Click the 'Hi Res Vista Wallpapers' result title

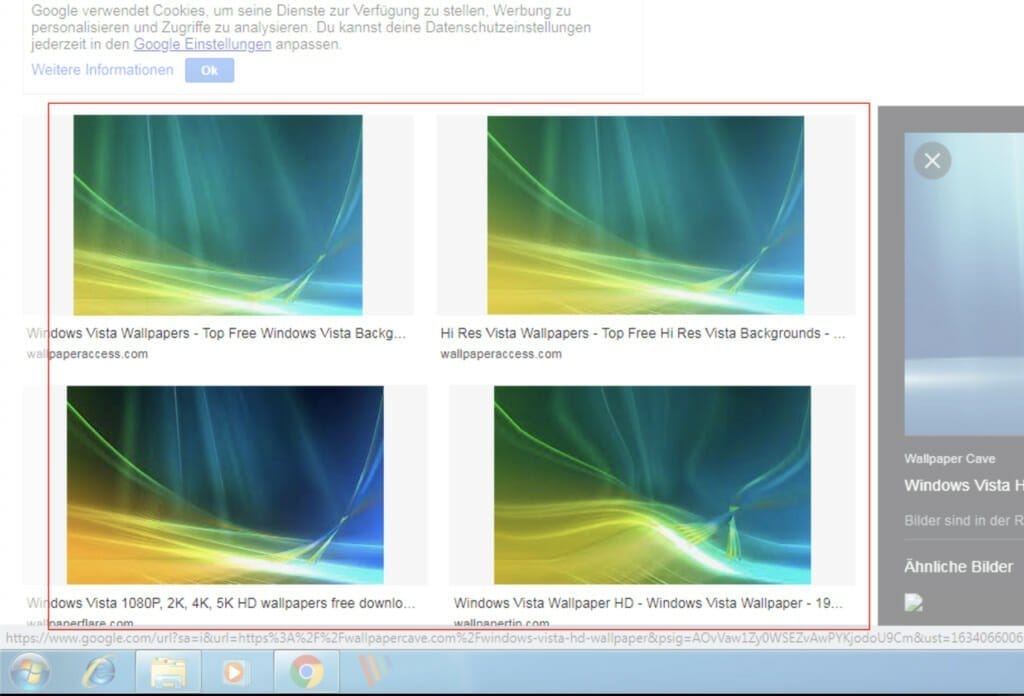click(x=643, y=333)
